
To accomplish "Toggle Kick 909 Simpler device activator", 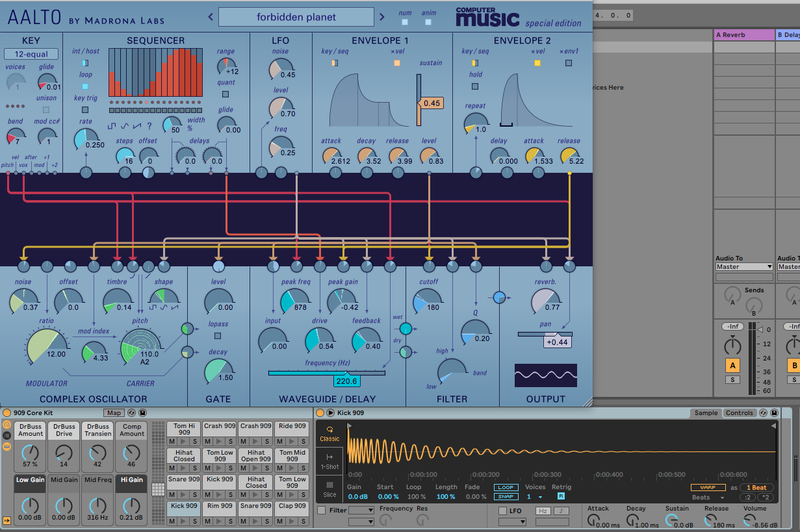I will pyautogui.click(x=320, y=413).
